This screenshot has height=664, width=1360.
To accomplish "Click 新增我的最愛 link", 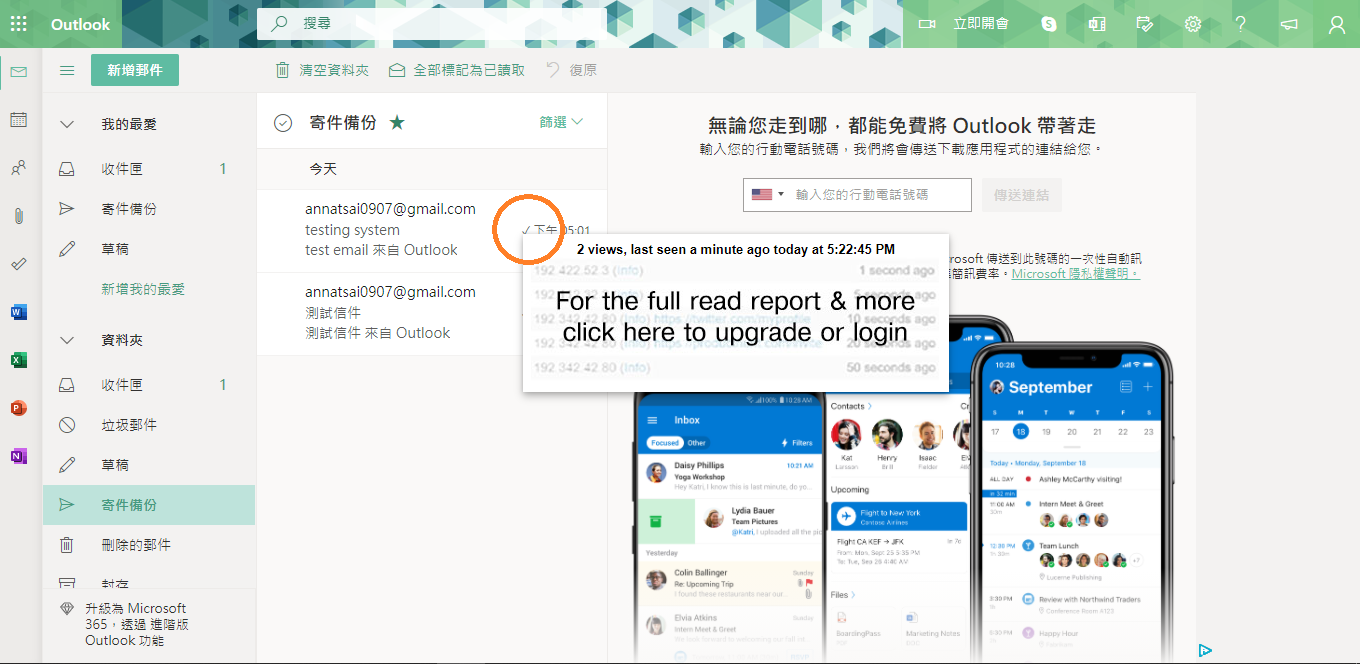I will pos(143,289).
